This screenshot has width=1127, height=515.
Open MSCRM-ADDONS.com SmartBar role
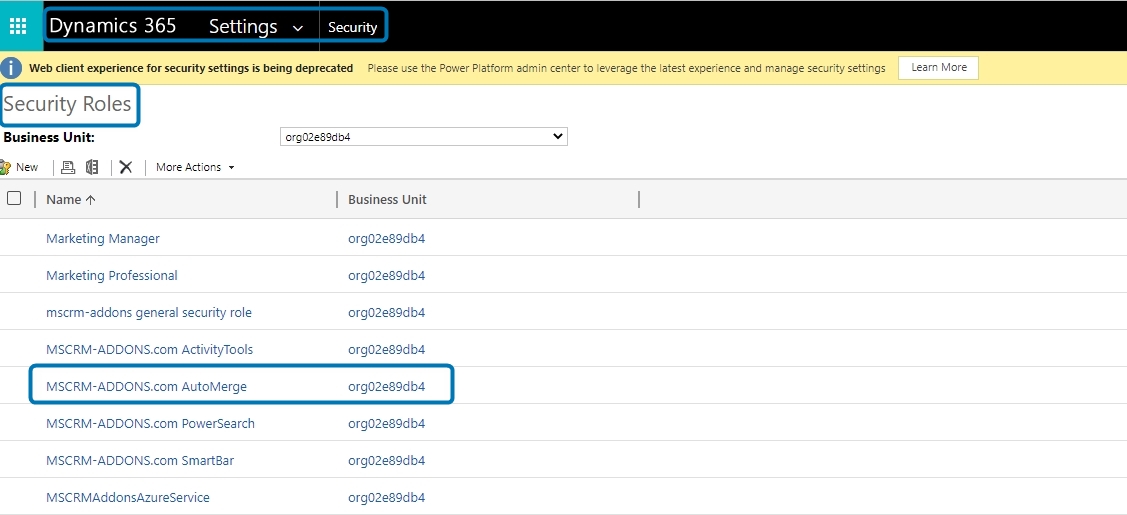(x=139, y=460)
